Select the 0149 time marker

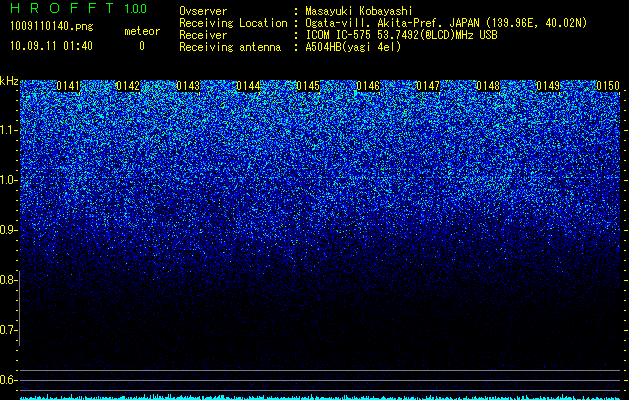[x=548, y=86]
